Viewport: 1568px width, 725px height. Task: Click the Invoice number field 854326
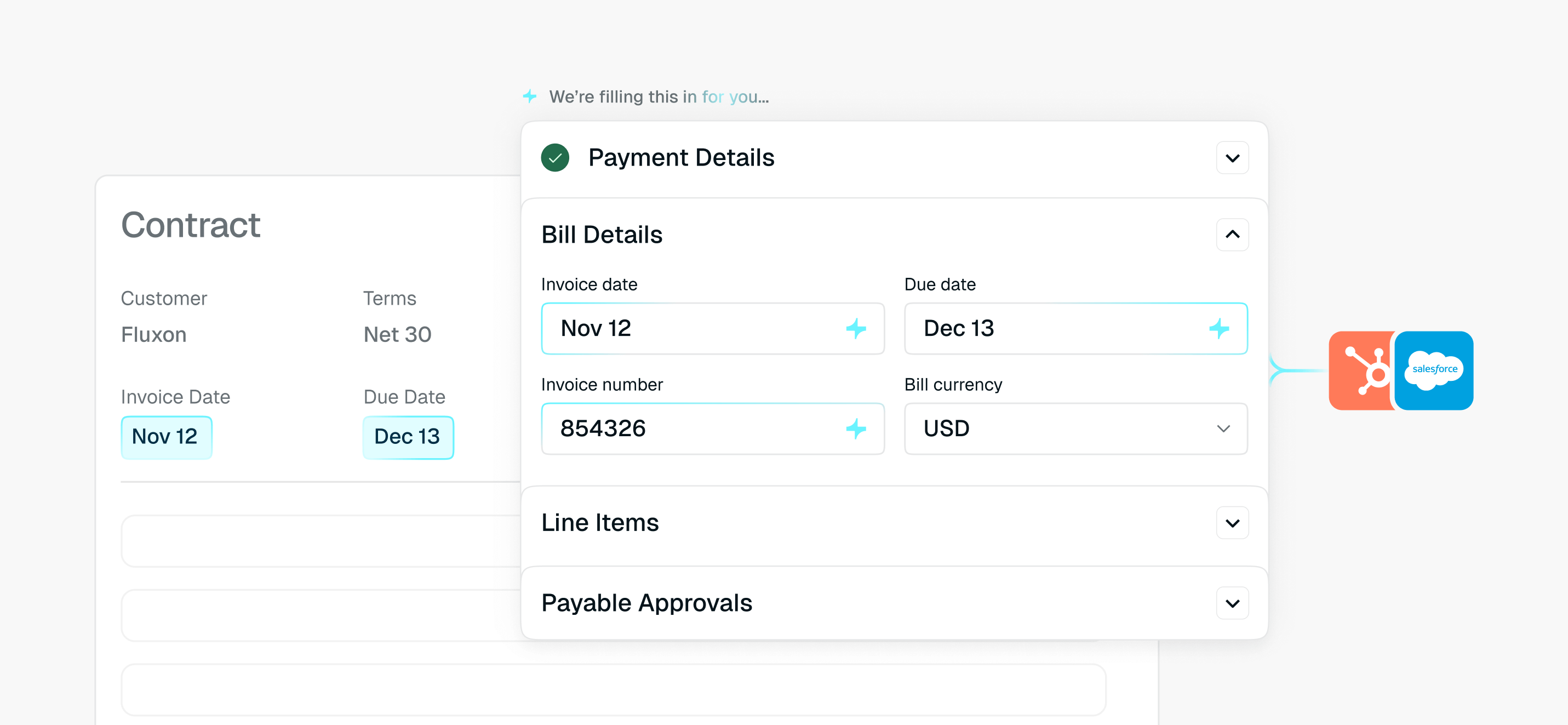point(713,429)
